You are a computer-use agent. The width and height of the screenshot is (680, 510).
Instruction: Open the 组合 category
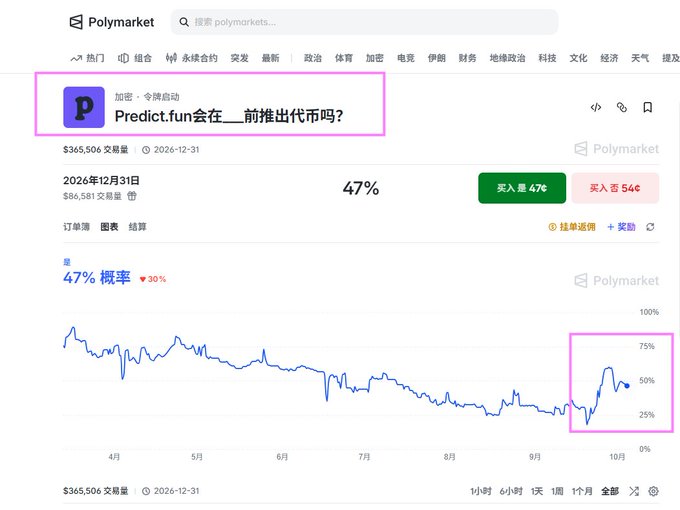(135, 58)
